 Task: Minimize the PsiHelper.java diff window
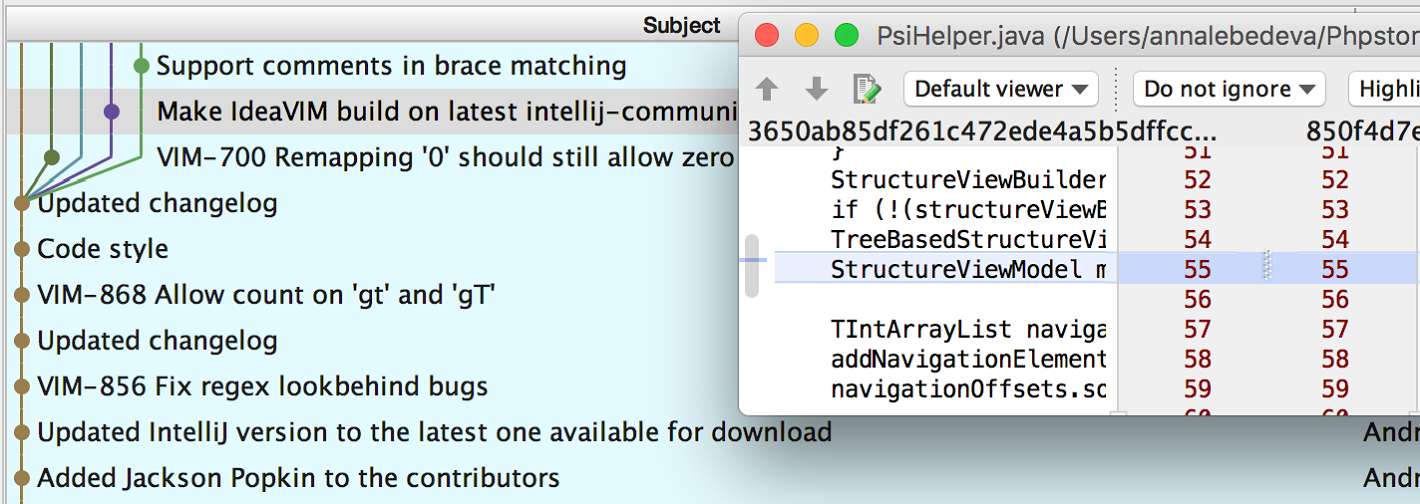(x=807, y=36)
